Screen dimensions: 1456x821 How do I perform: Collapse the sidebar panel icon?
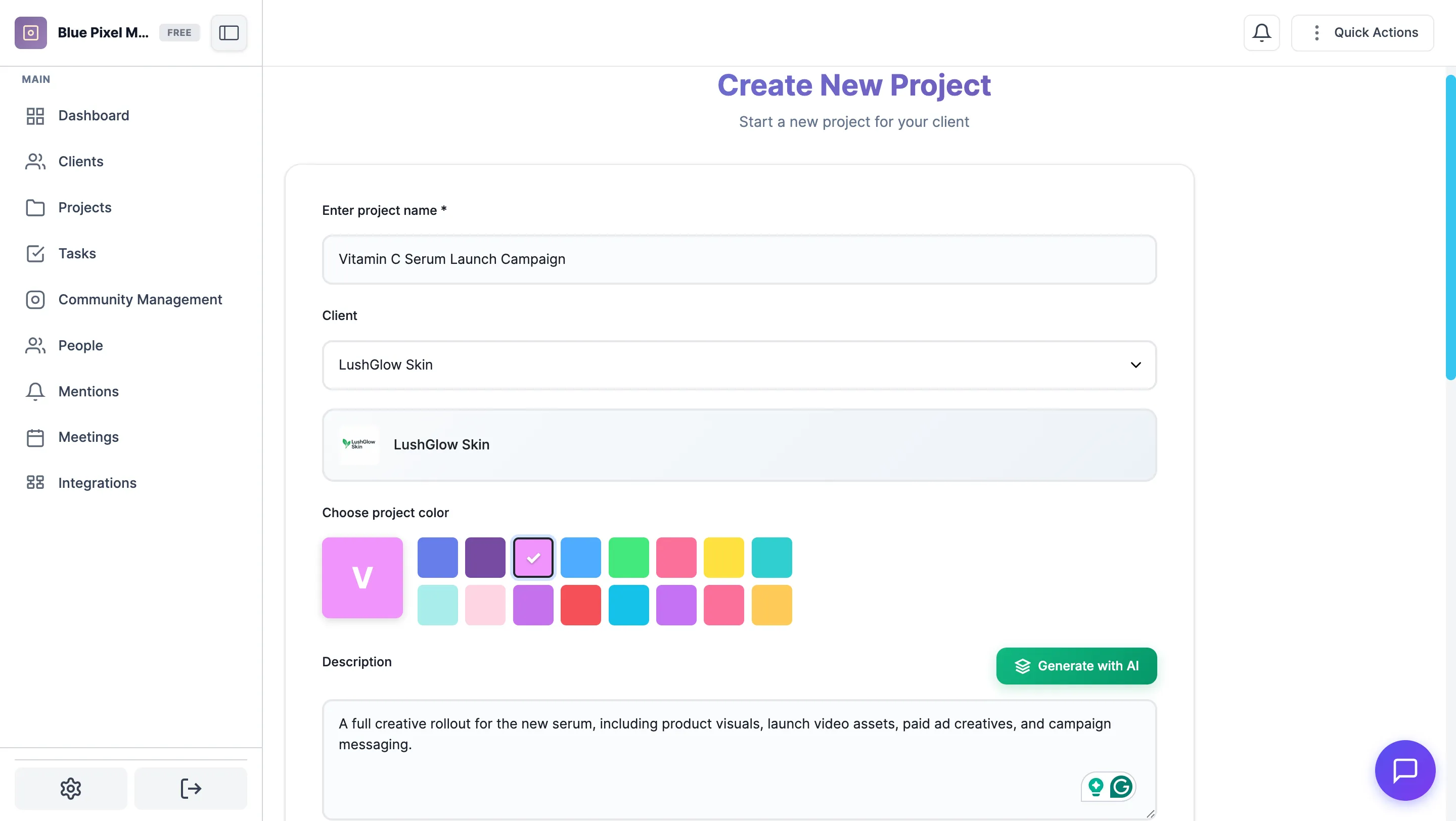(x=229, y=33)
